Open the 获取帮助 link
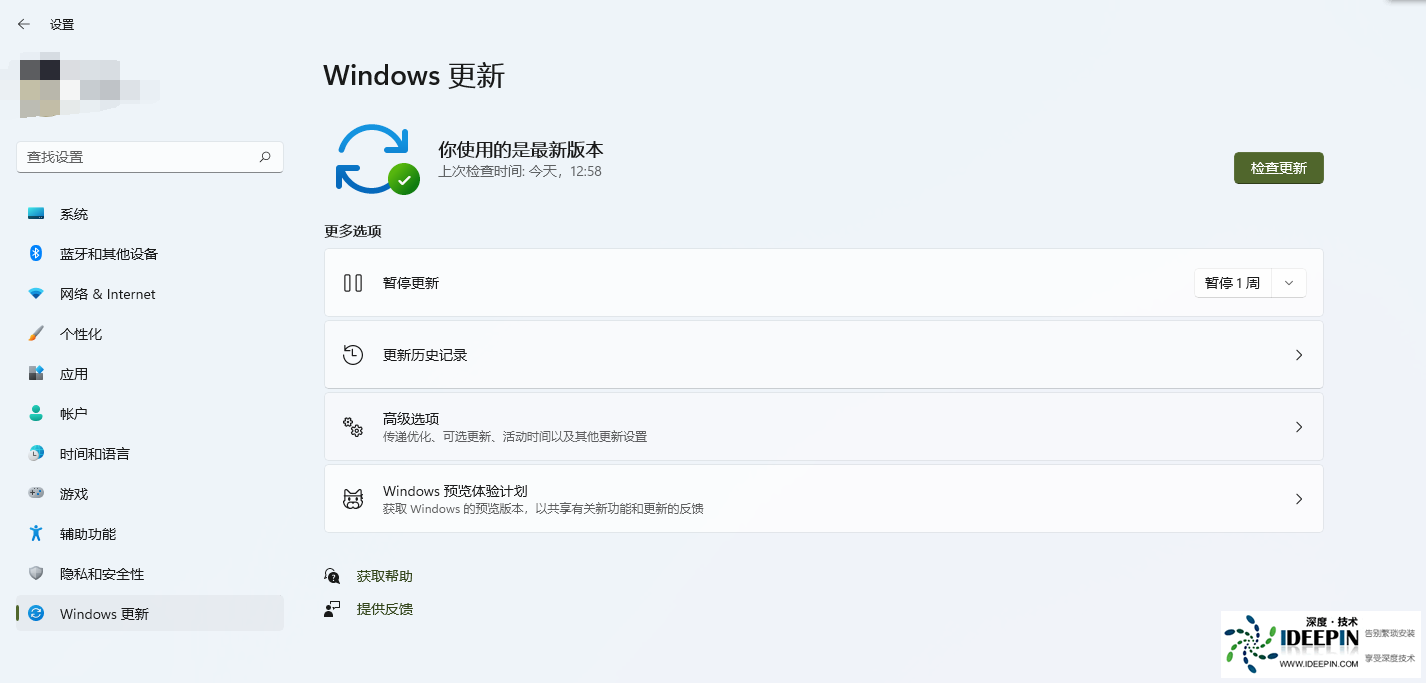The image size is (1426, 683). click(x=385, y=576)
